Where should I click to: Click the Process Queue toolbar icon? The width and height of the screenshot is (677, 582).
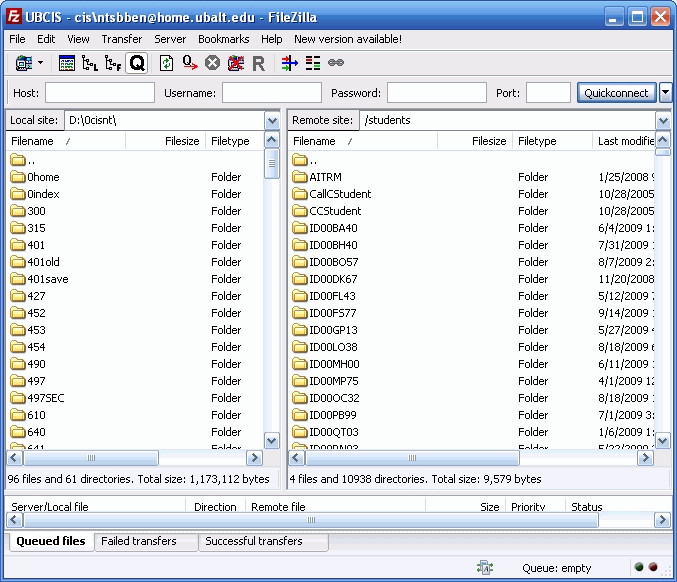point(190,63)
